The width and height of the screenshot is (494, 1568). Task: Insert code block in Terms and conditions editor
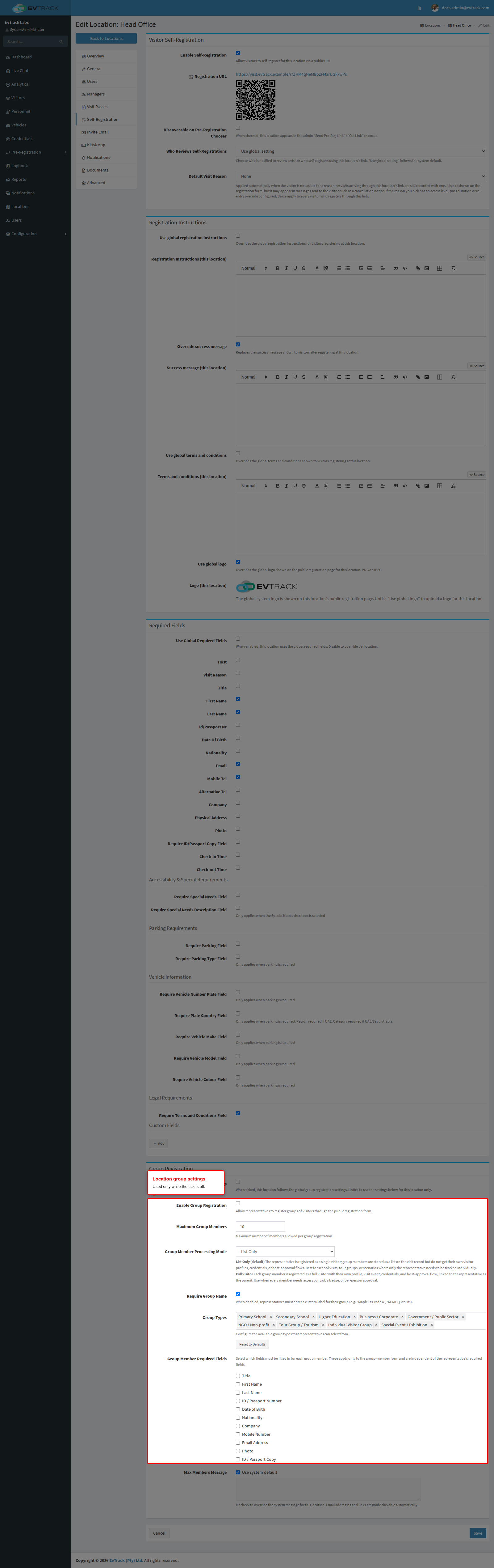point(404,486)
